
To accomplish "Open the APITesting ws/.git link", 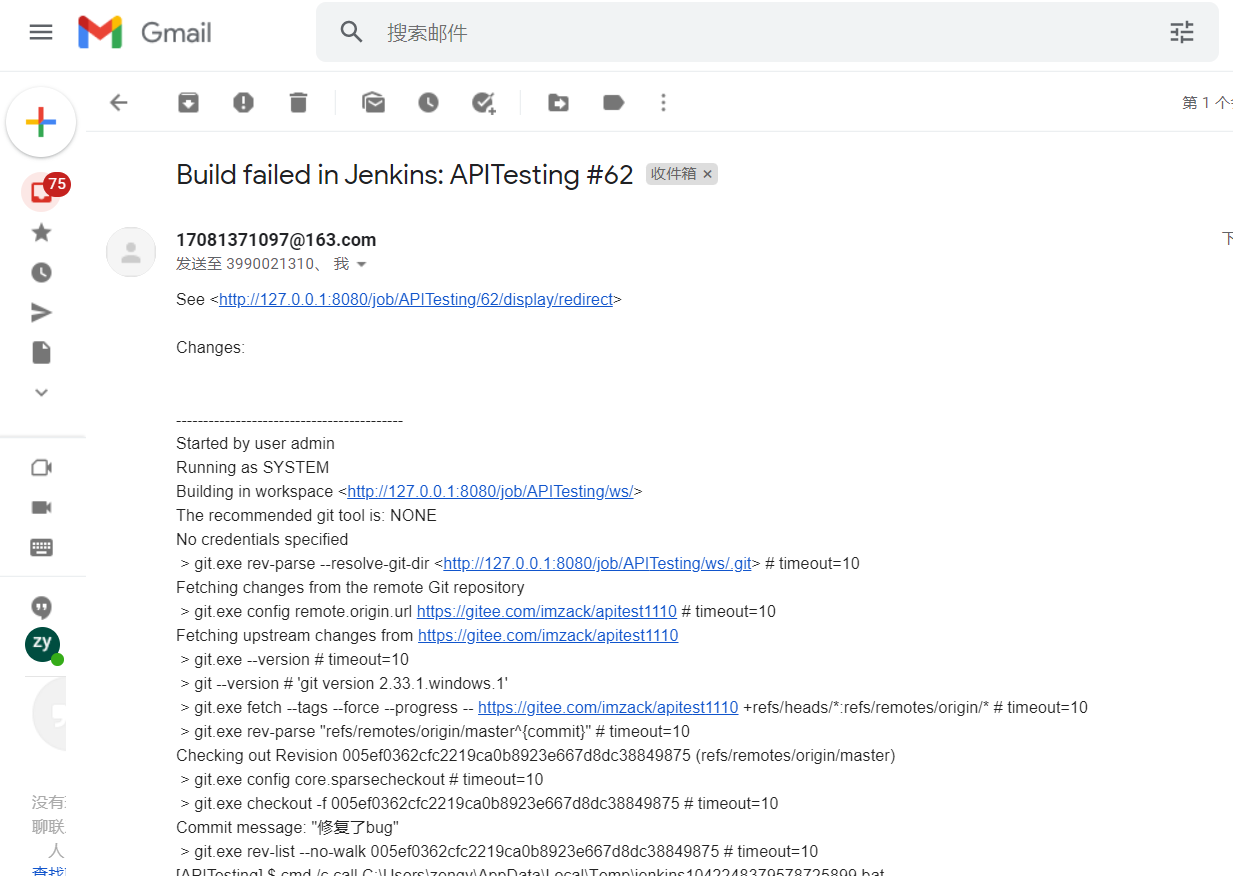I will 597,563.
